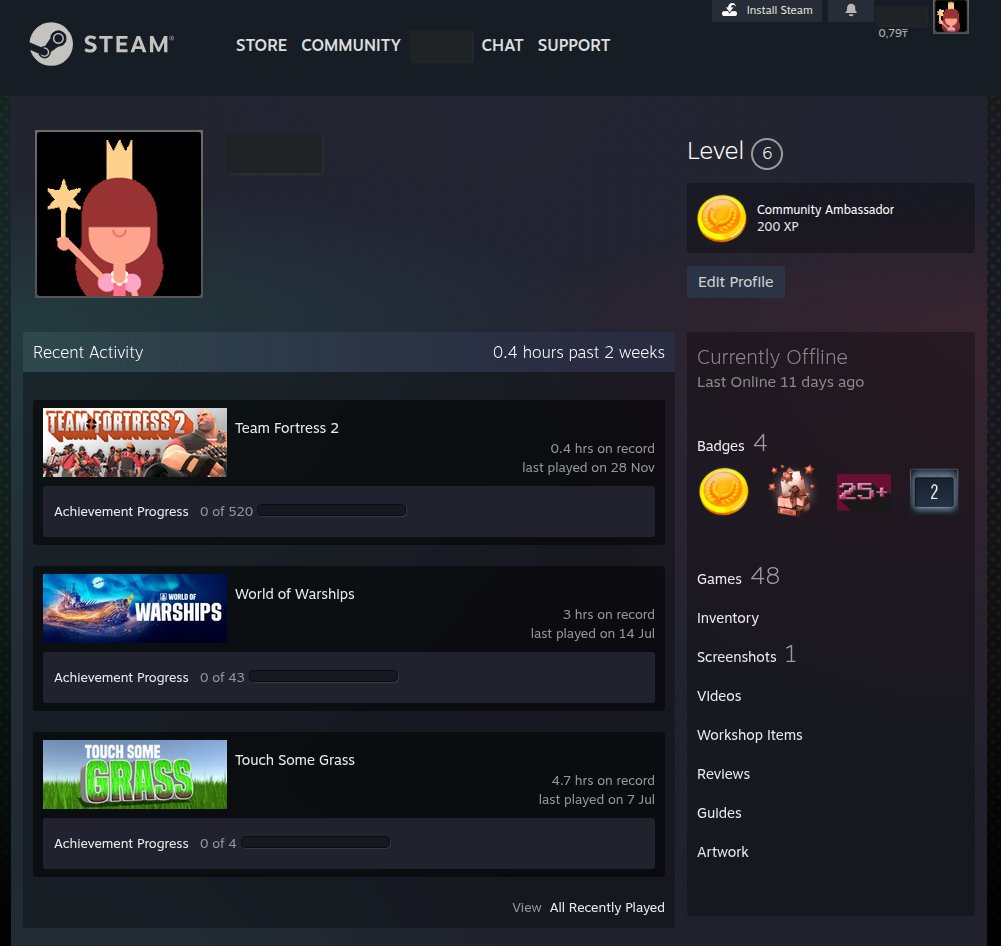Image resolution: width=1001 pixels, height=946 pixels.
Task: Click Team Fortress 2 achievement progress bar
Action: (331, 511)
